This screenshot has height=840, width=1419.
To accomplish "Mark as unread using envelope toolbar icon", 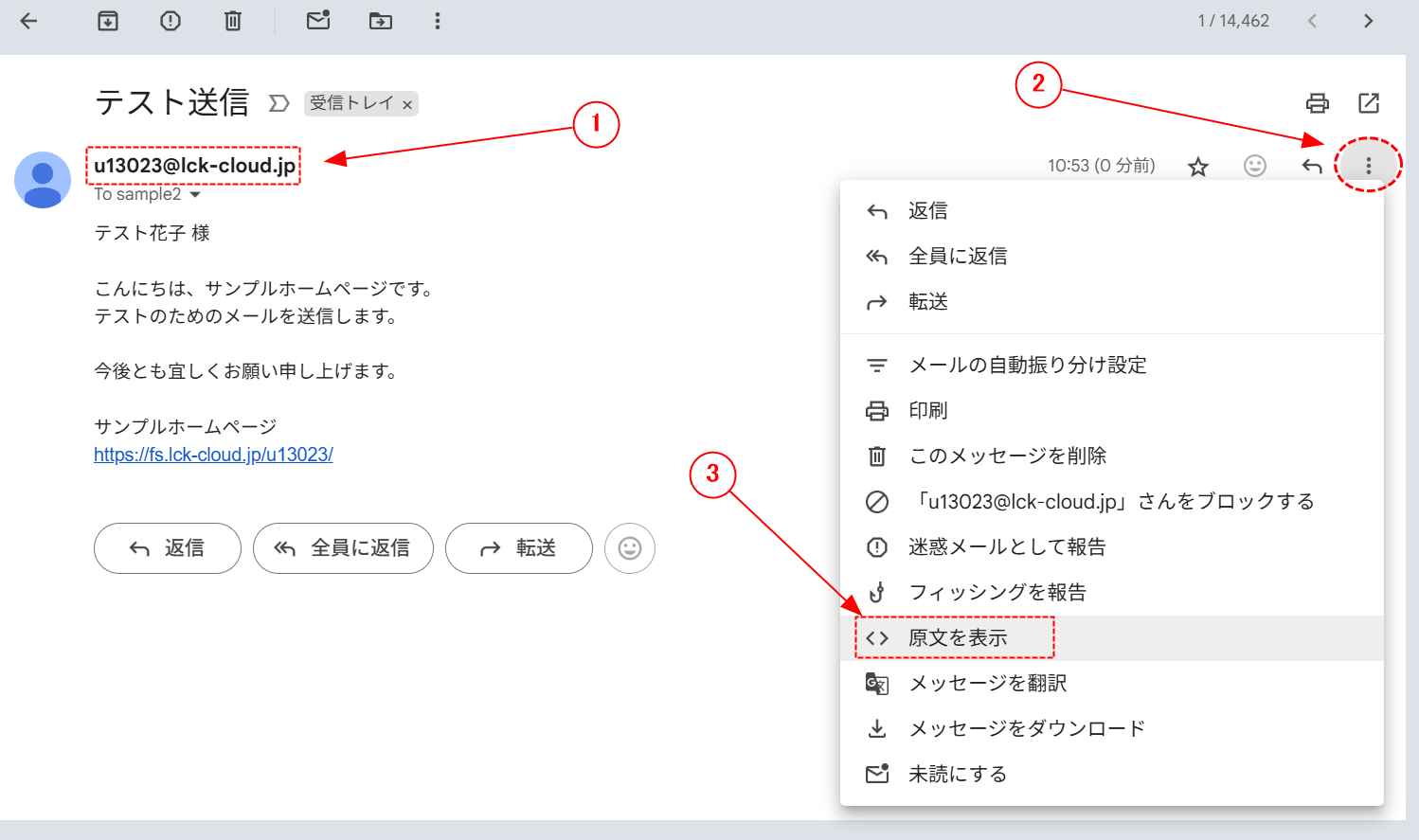I will pos(318,20).
